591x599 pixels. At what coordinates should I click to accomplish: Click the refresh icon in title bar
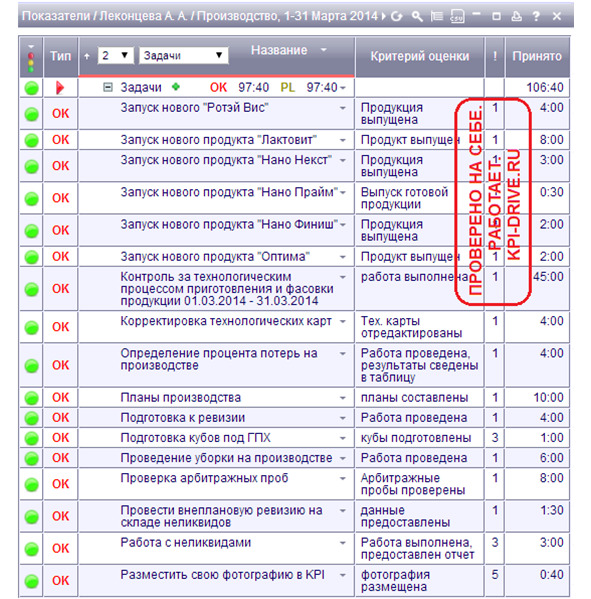coord(397,16)
